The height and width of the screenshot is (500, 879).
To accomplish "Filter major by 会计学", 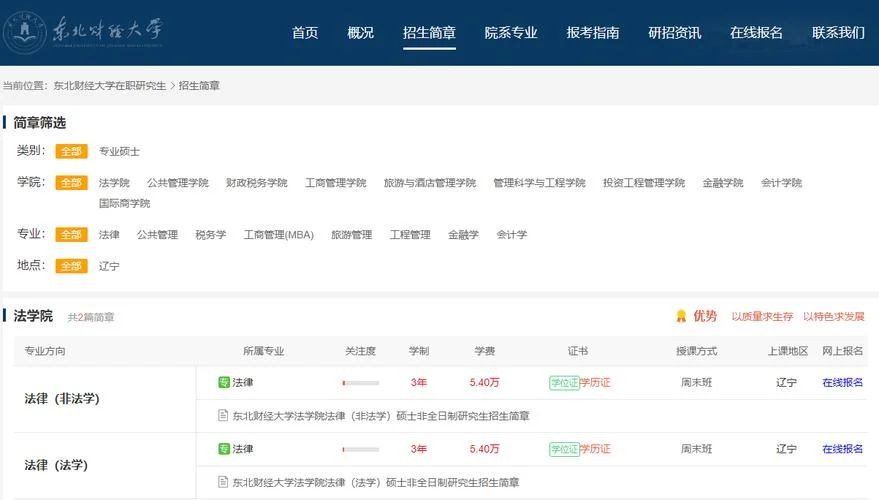I will 512,234.
